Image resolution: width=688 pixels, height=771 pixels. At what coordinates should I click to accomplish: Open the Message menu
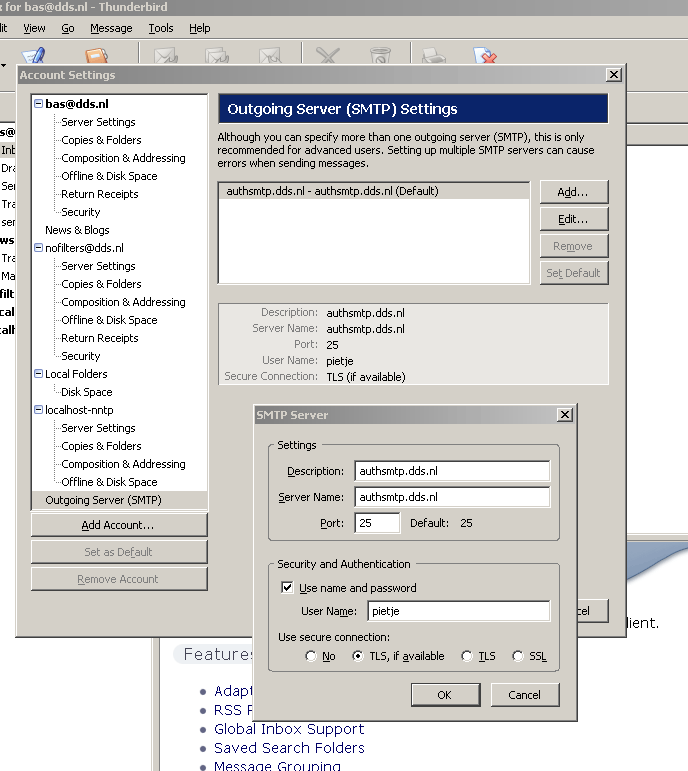[x=111, y=29]
